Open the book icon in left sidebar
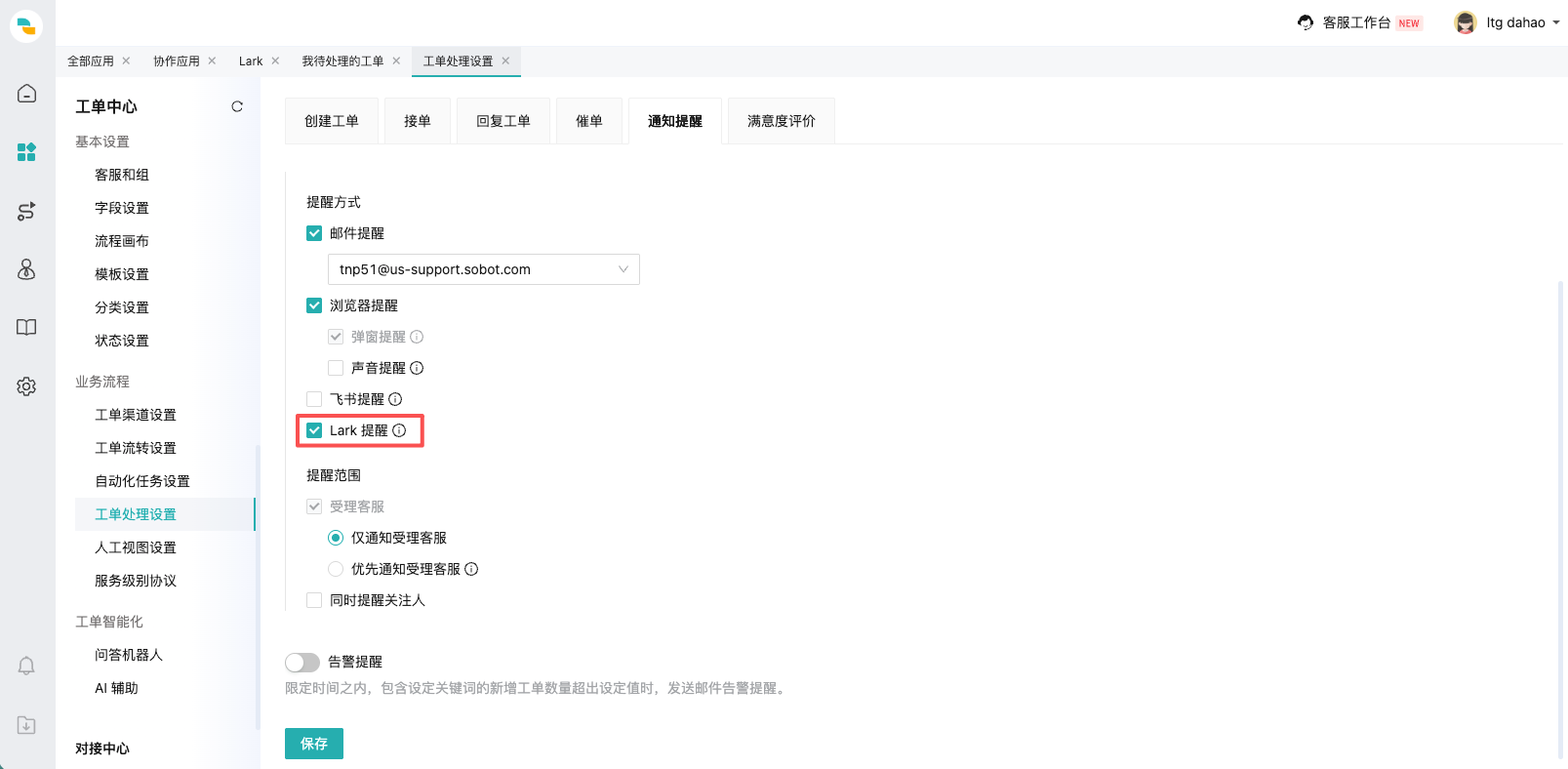The width and height of the screenshot is (1568, 769). point(26,328)
